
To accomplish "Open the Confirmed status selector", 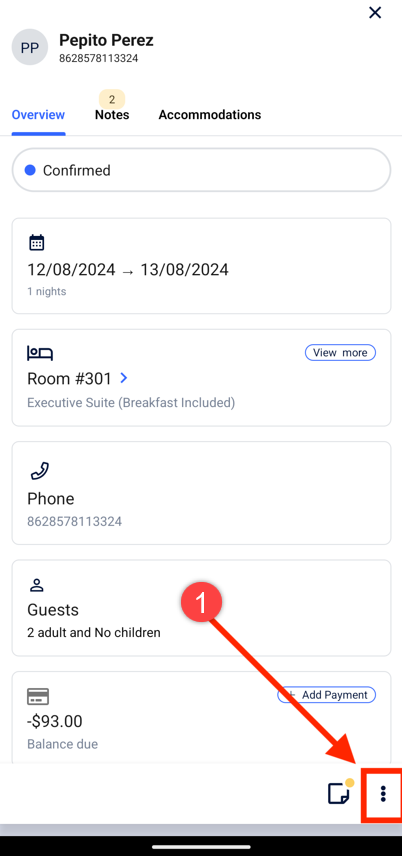I will (202, 170).
